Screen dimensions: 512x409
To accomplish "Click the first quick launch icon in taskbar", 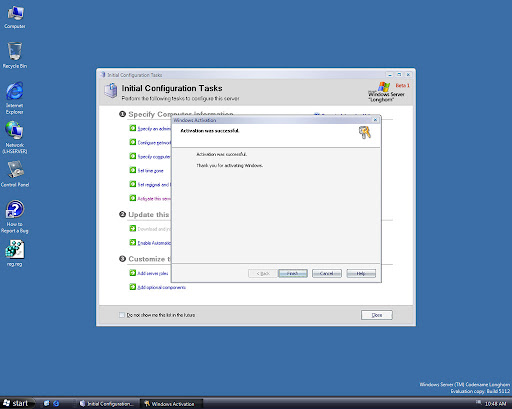I will [x=47, y=403].
